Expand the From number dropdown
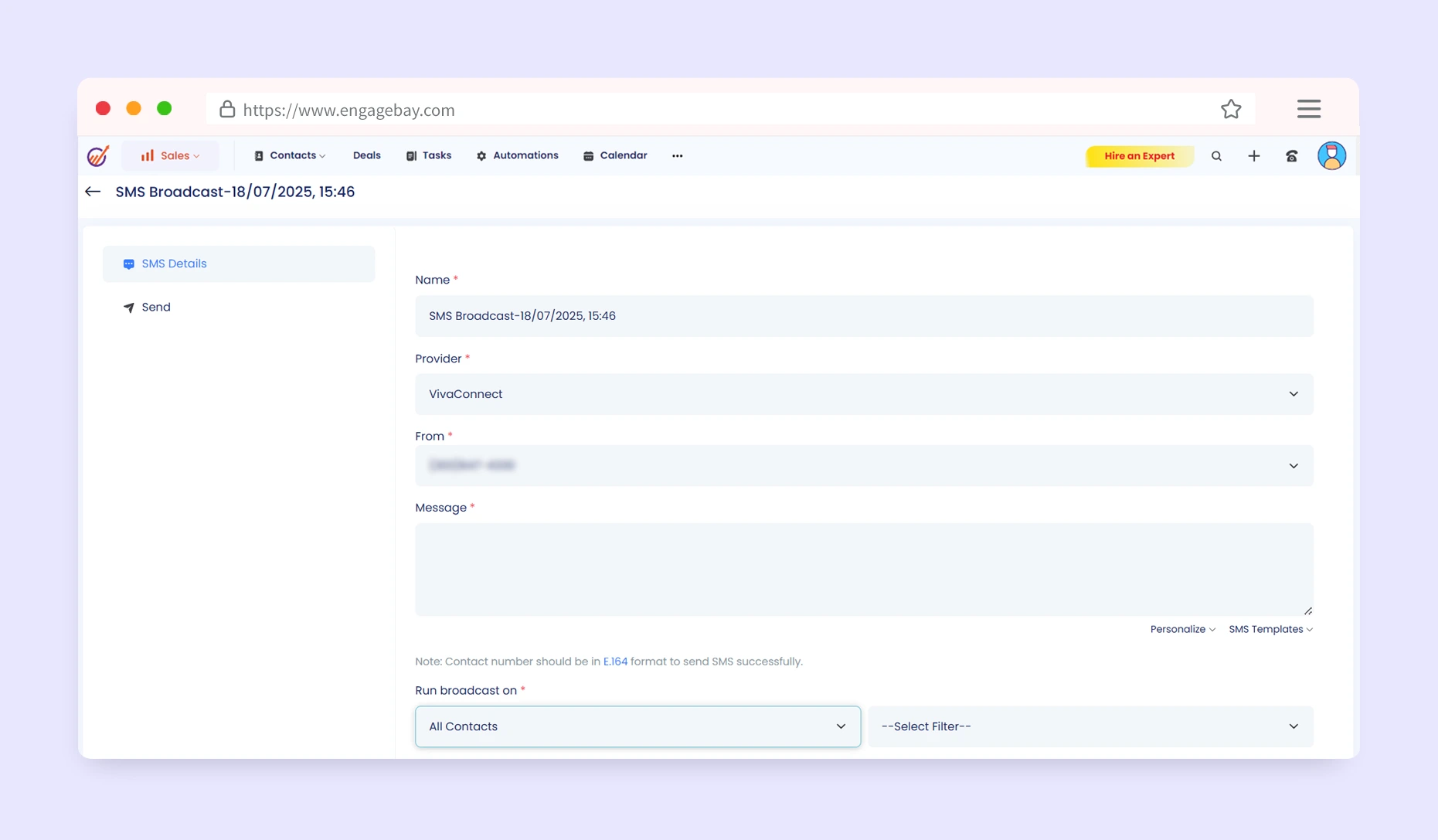Viewport: 1438px width, 840px height. (863, 466)
